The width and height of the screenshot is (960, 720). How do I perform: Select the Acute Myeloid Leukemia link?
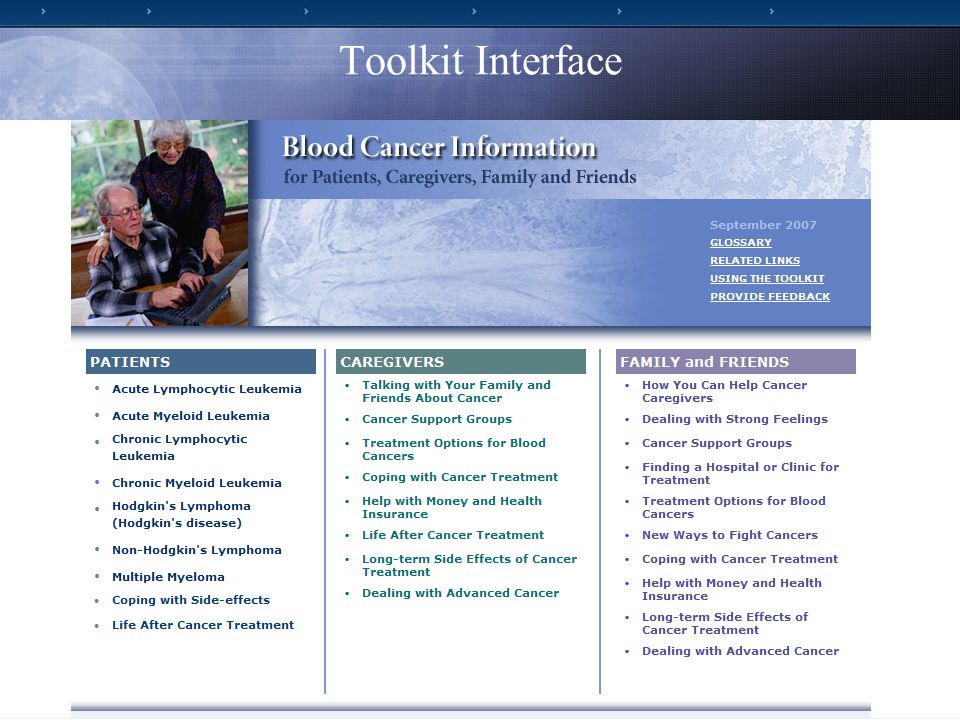click(190, 416)
